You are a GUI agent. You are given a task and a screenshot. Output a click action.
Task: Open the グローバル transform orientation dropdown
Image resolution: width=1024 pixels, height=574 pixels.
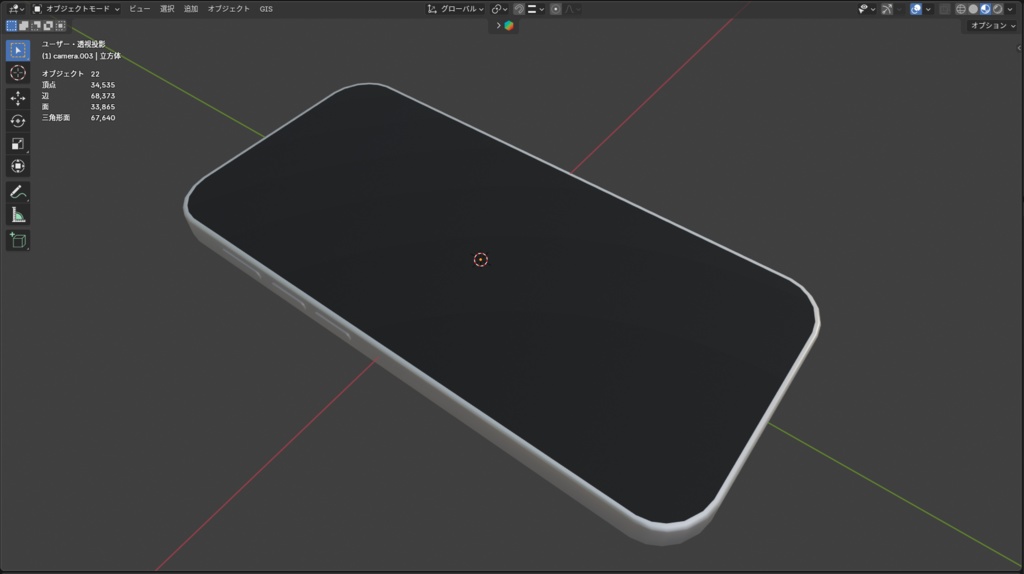click(x=455, y=8)
